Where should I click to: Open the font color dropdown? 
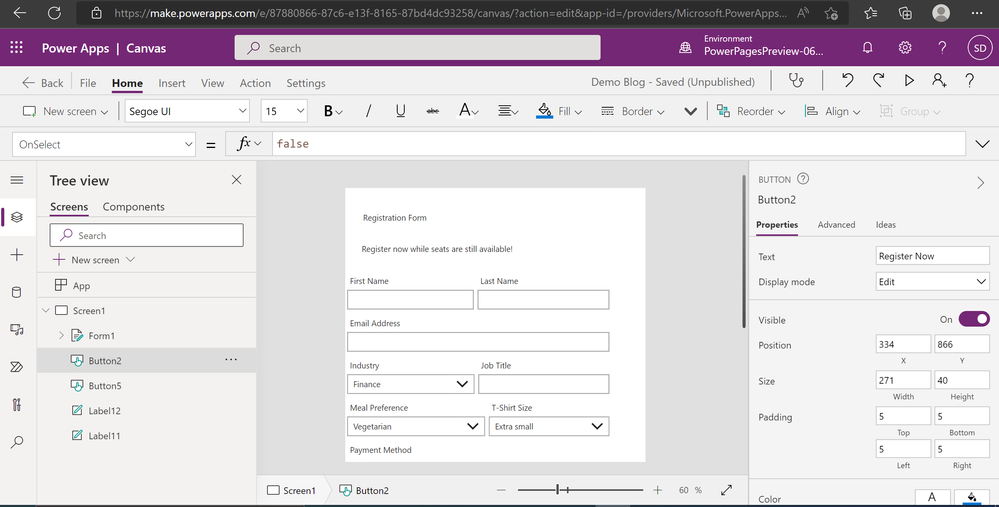coord(469,111)
